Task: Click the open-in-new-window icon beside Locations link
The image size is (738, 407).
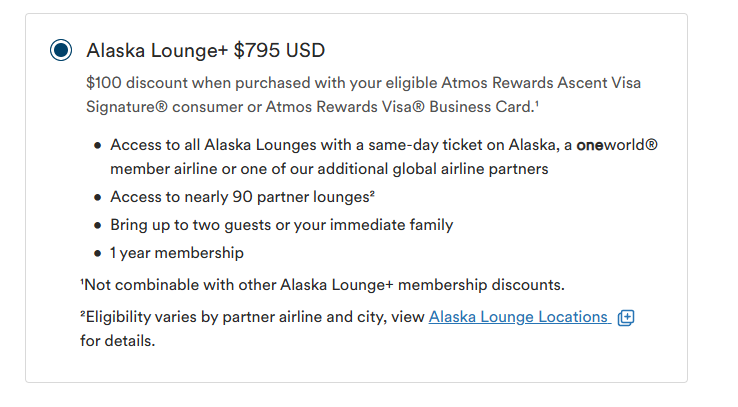Action: pyautogui.click(x=627, y=318)
